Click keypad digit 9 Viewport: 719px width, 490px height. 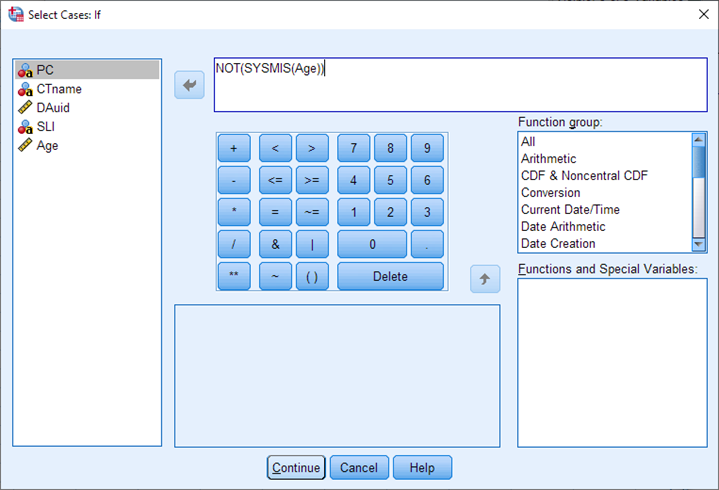427,148
